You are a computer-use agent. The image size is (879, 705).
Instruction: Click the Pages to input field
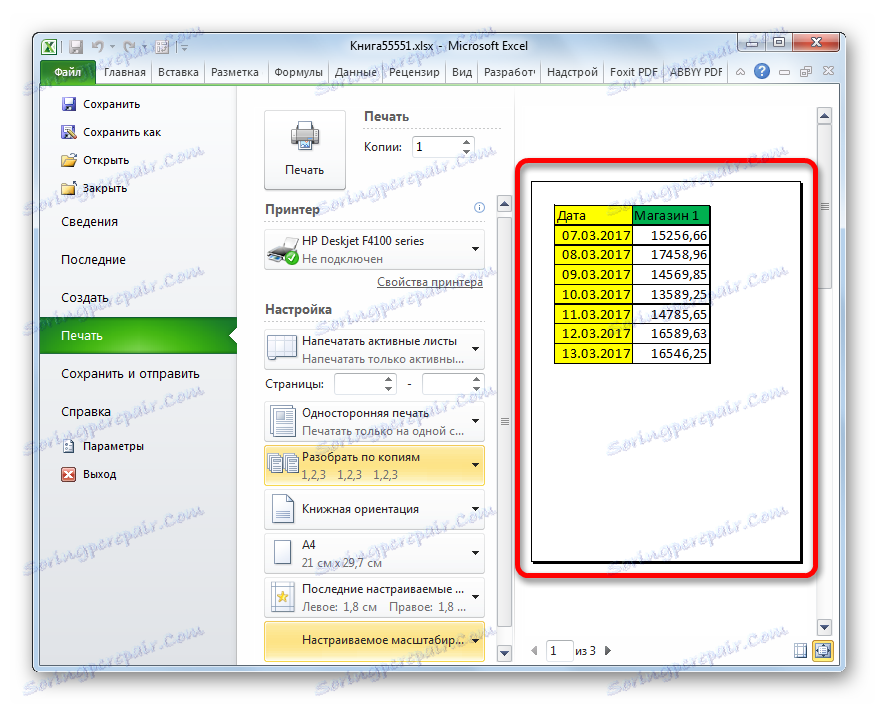(x=446, y=384)
